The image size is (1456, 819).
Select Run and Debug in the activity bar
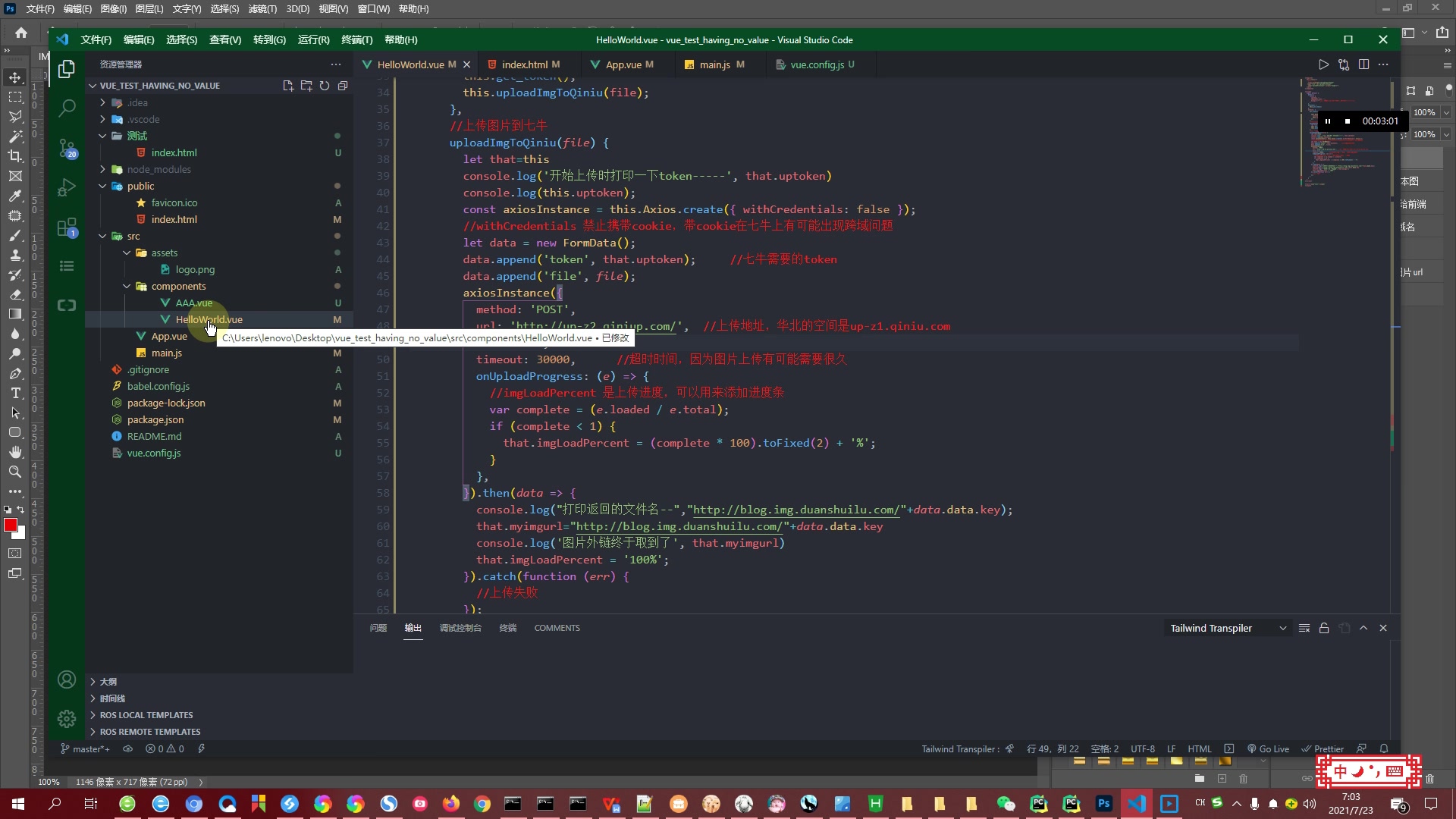(x=67, y=187)
